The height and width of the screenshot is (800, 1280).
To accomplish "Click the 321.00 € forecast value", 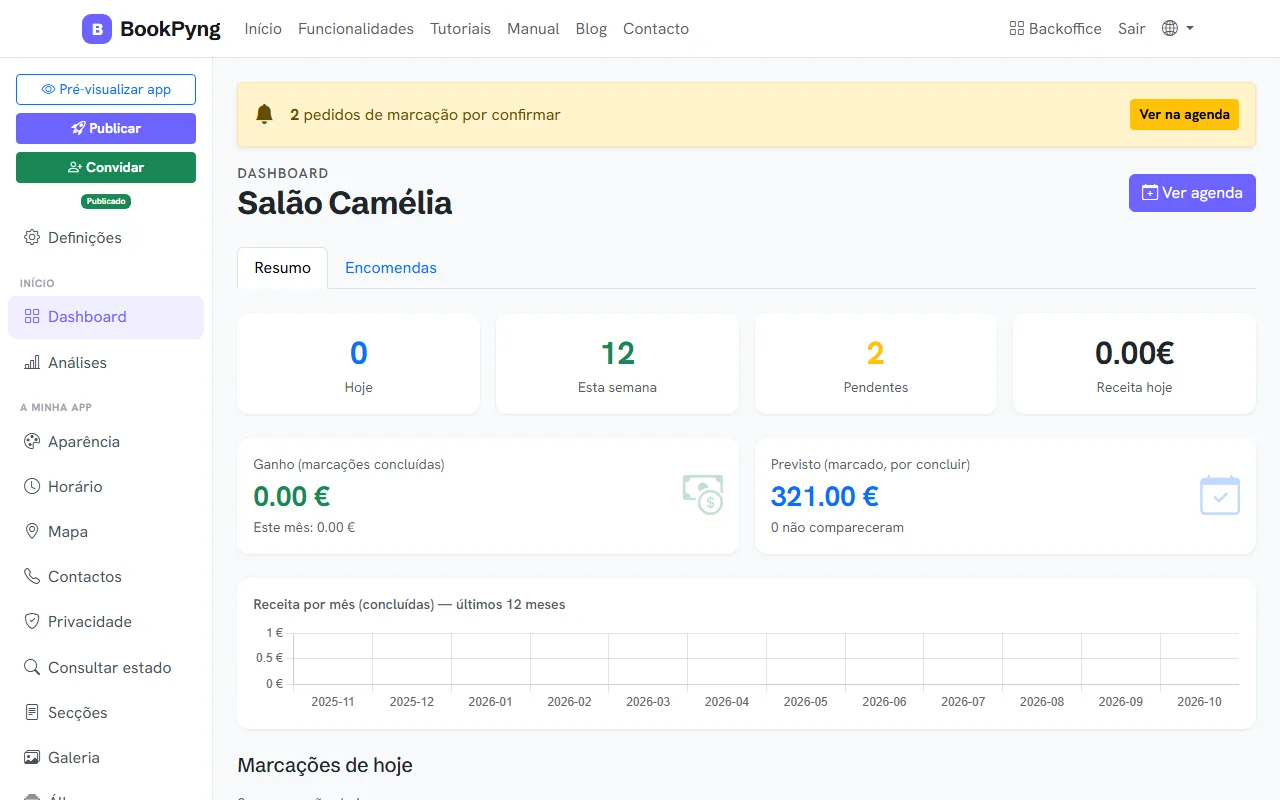I will click(825, 496).
